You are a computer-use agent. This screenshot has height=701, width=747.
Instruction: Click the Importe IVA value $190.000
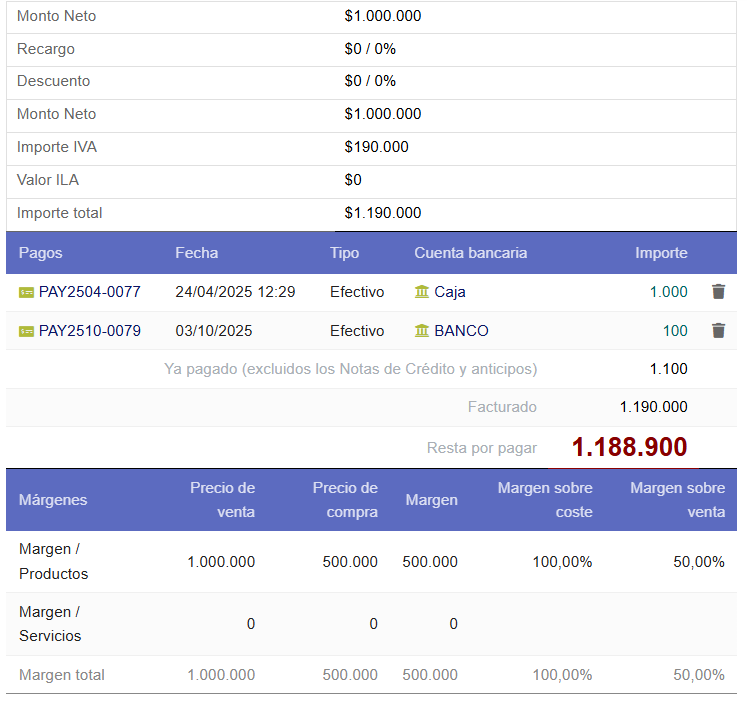click(376, 147)
